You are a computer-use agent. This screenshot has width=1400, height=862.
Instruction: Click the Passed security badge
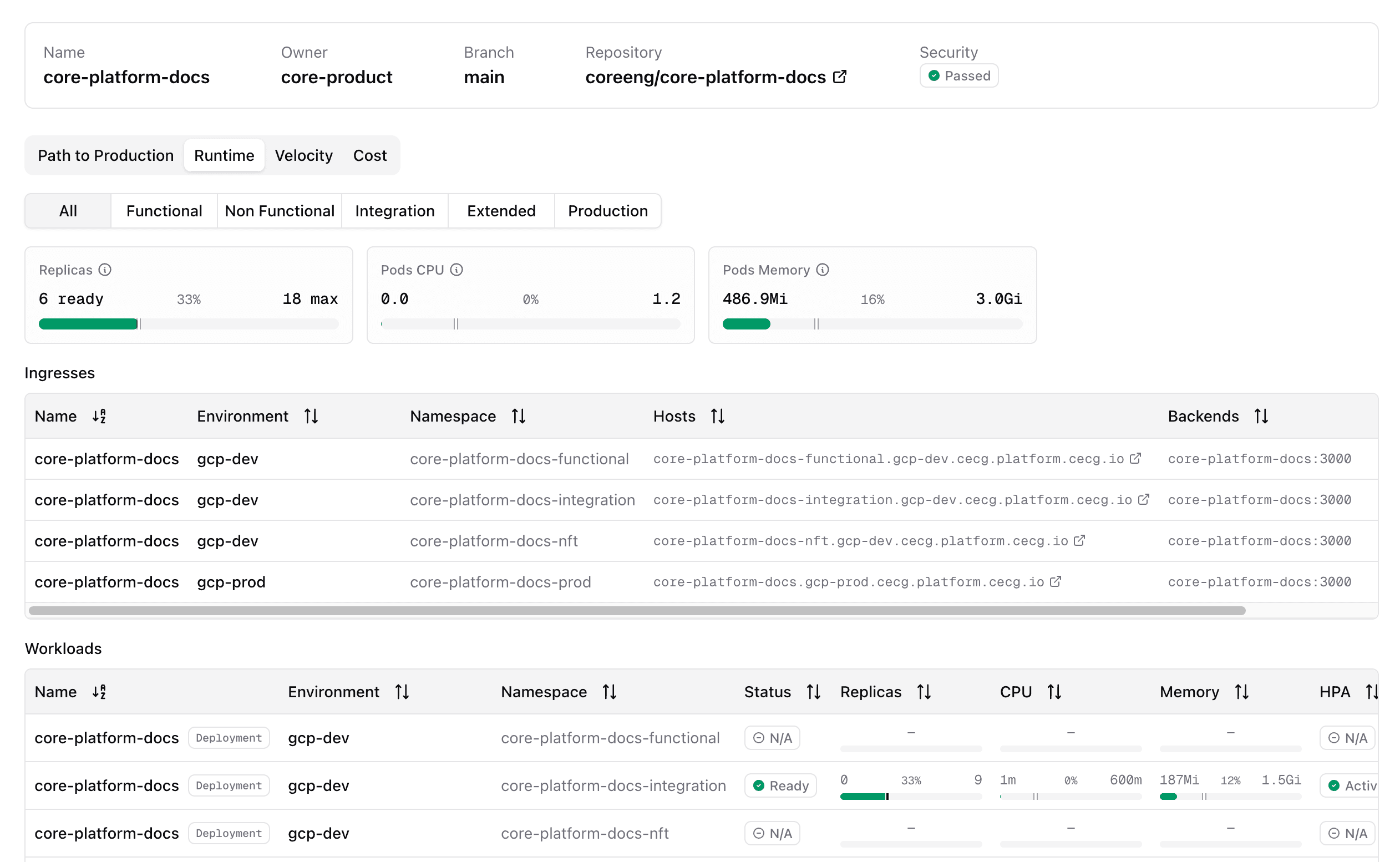(959, 76)
